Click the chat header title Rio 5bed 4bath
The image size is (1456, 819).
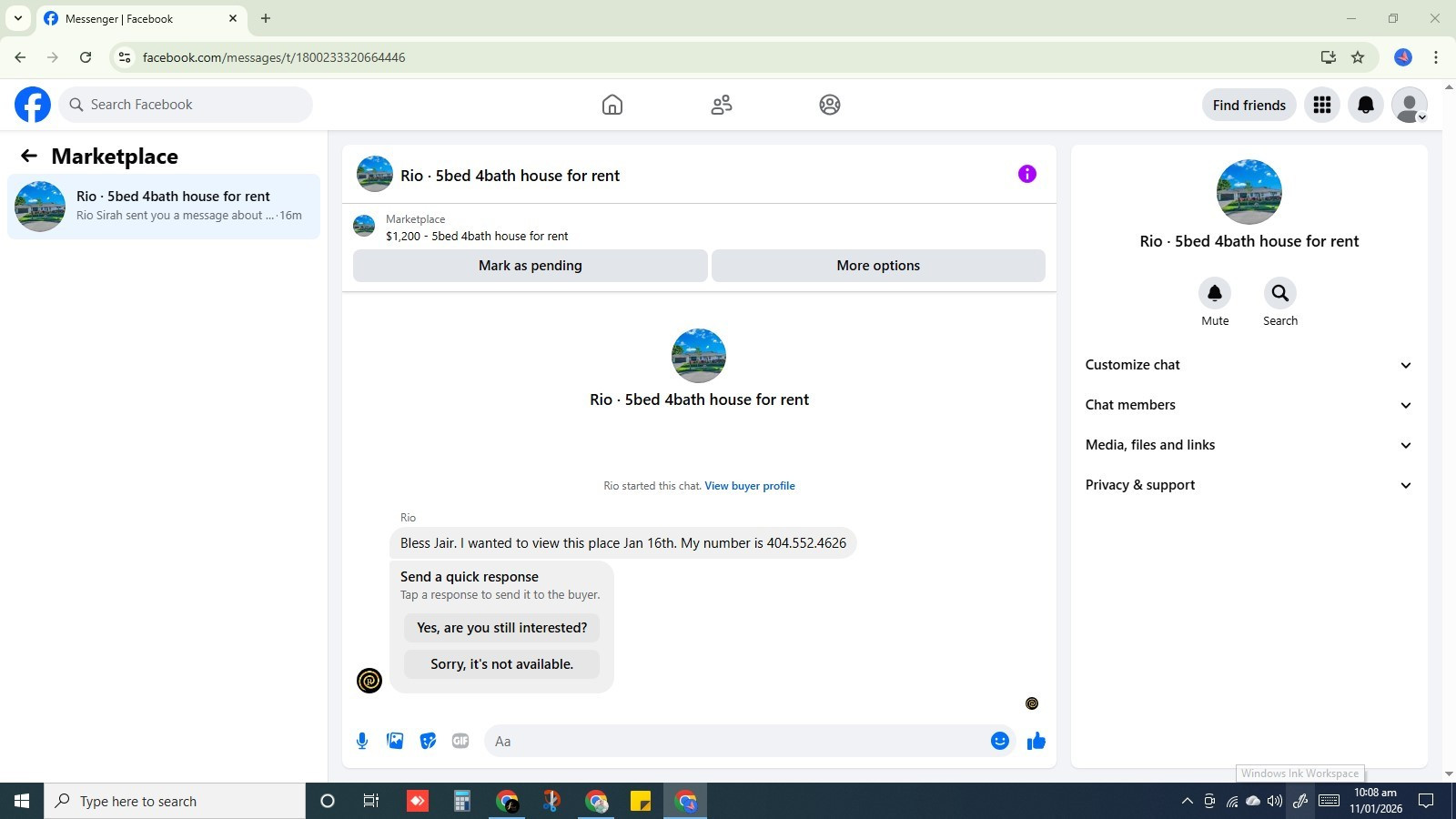point(510,176)
